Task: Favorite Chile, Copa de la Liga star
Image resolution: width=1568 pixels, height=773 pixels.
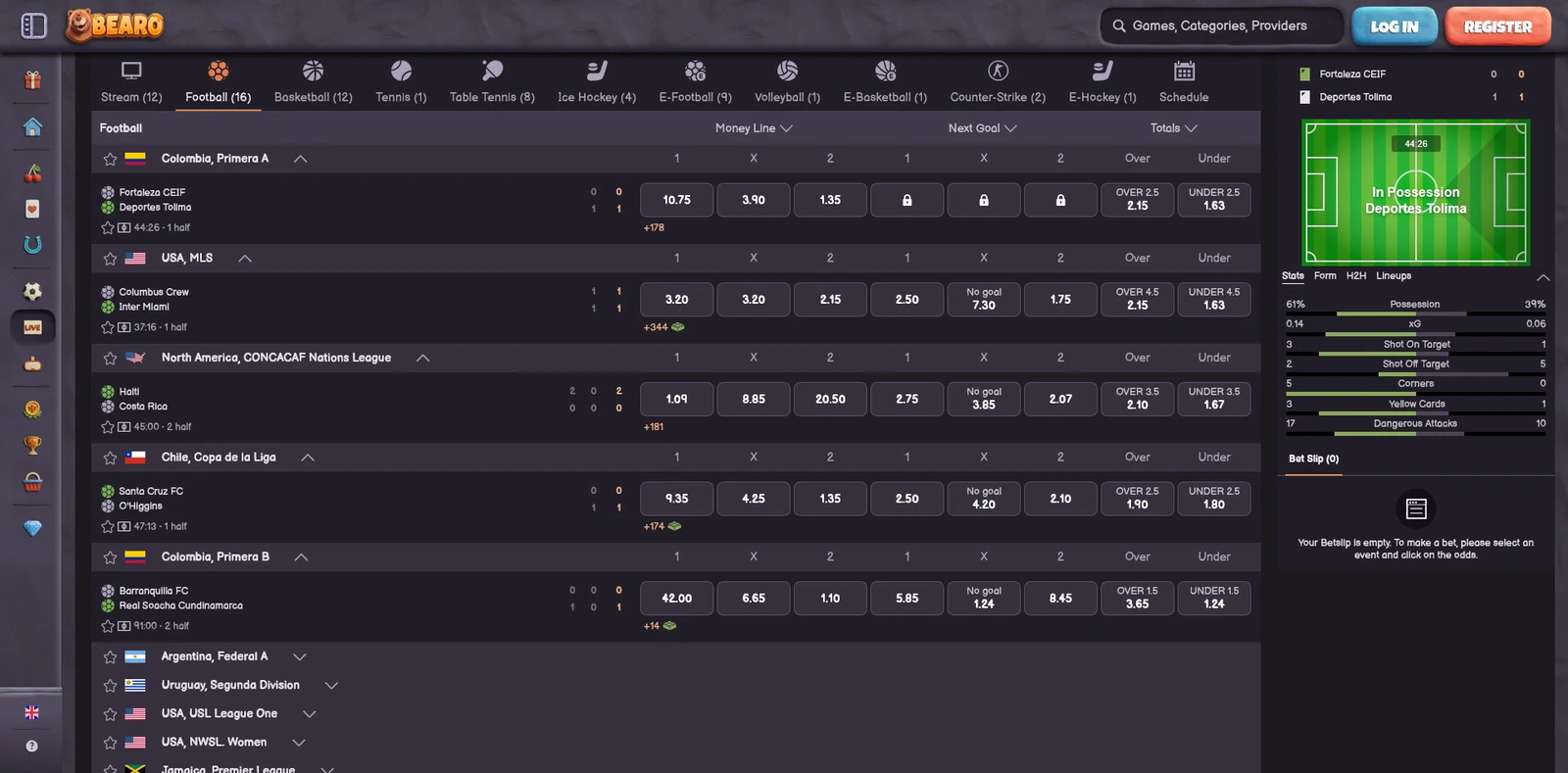Action: (110, 458)
